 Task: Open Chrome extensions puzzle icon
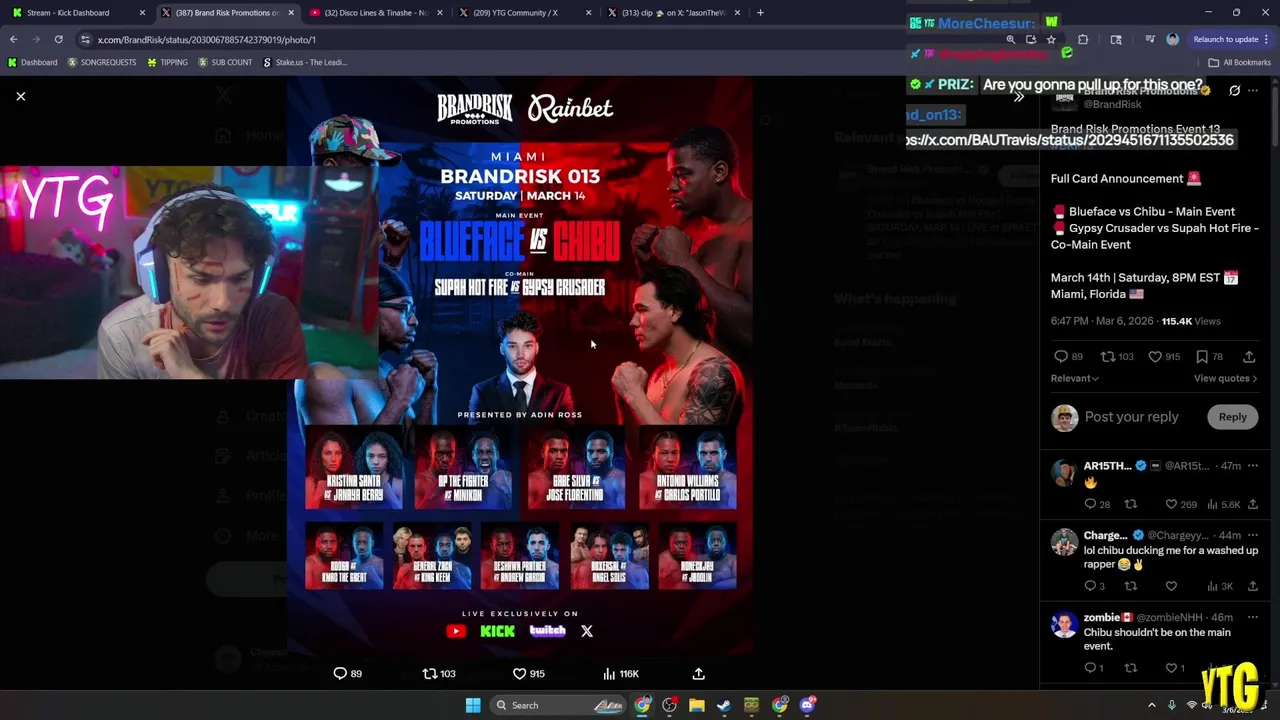pyautogui.click(x=1083, y=40)
